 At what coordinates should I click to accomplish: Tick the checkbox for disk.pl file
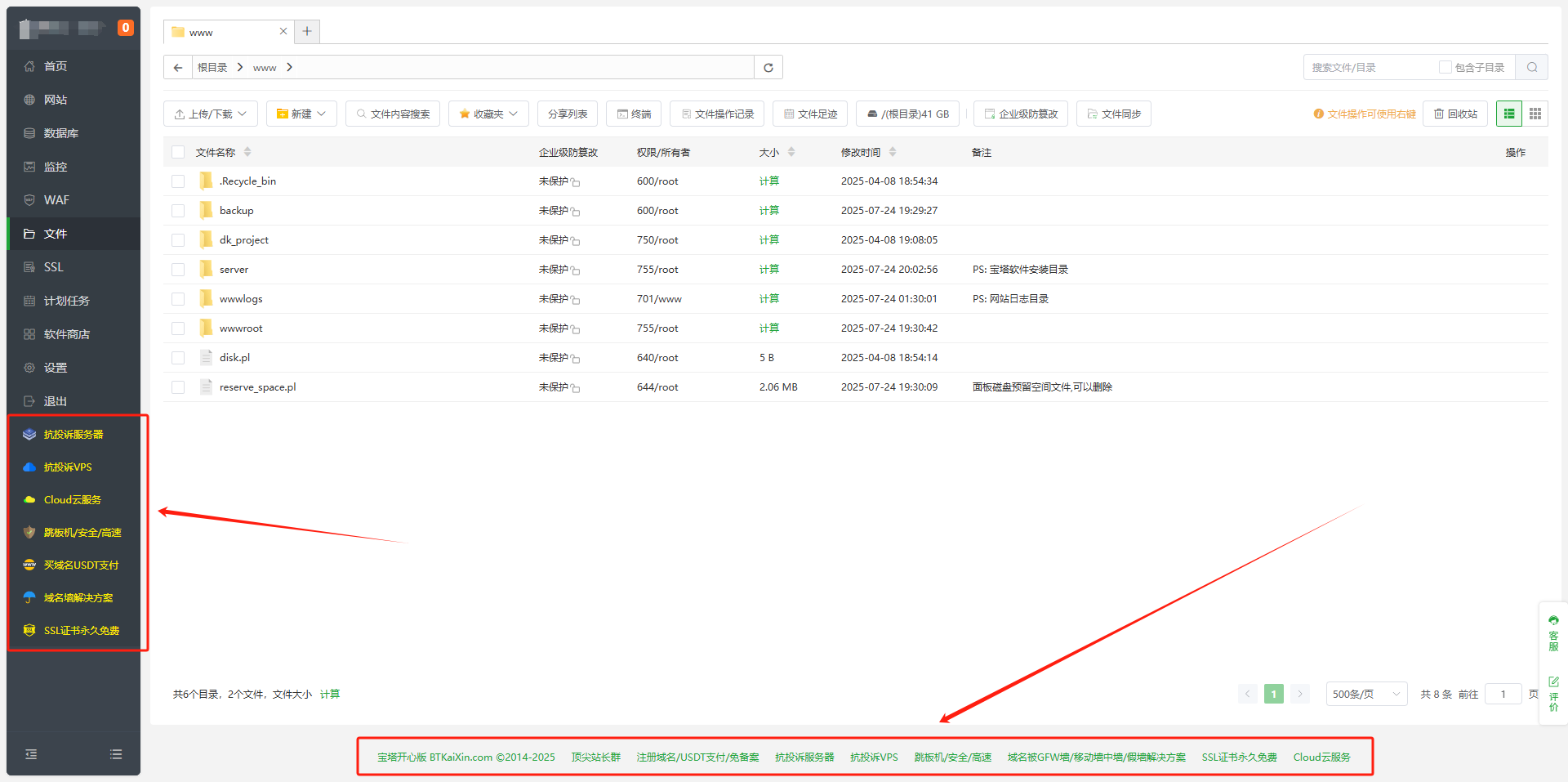(178, 358)
